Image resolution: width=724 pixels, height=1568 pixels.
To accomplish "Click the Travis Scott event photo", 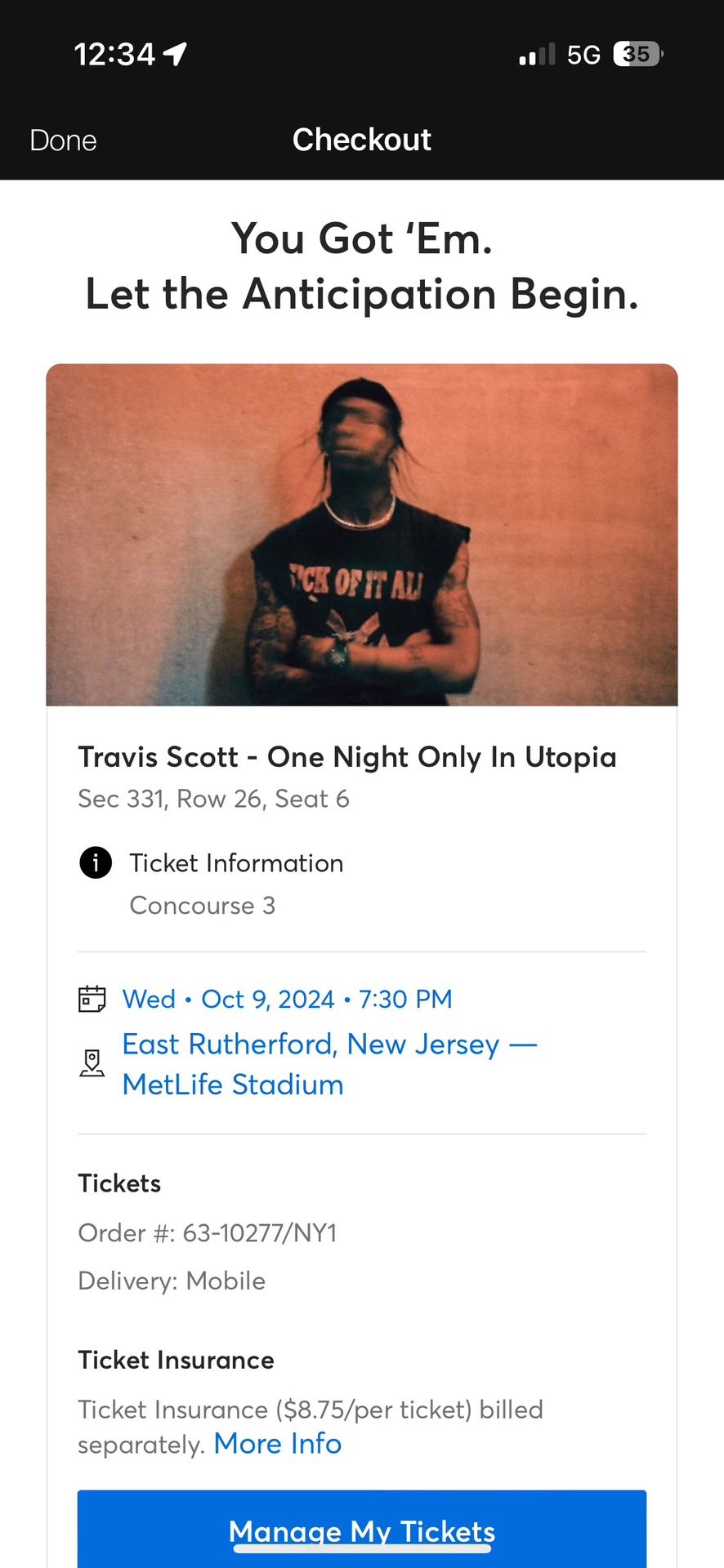I will [x=362, y=535].
